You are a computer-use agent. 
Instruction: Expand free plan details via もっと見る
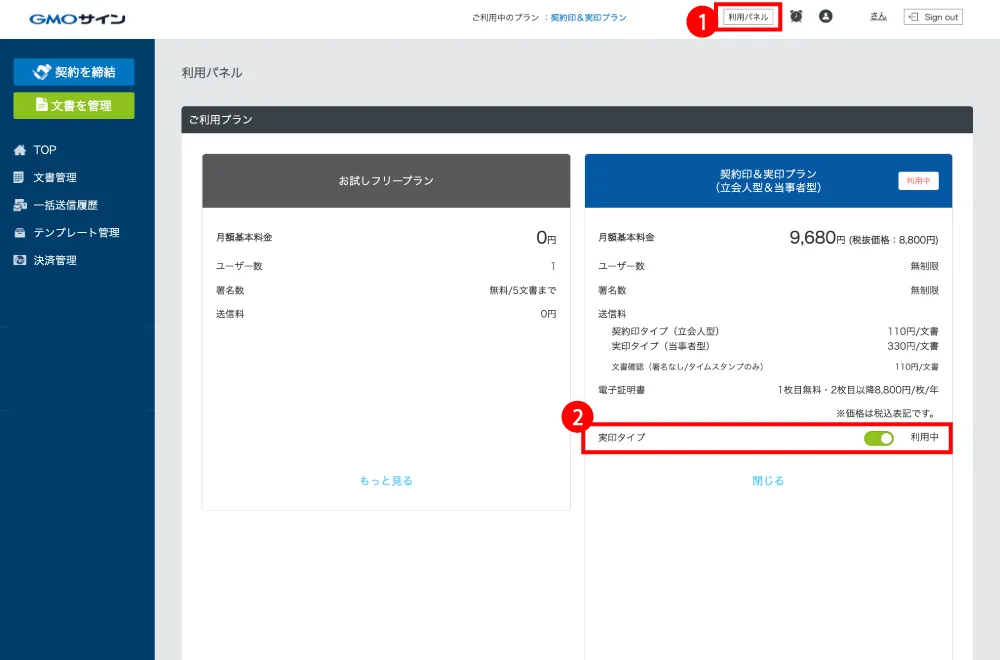point(384,481)
